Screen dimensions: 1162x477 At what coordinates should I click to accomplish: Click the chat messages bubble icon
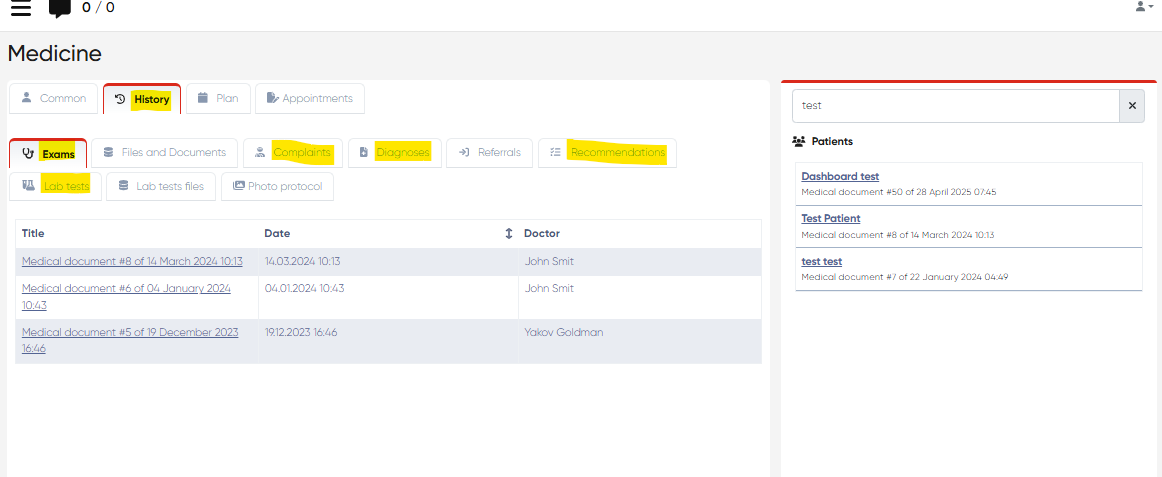pyautogui.click(x=60, y=8)
